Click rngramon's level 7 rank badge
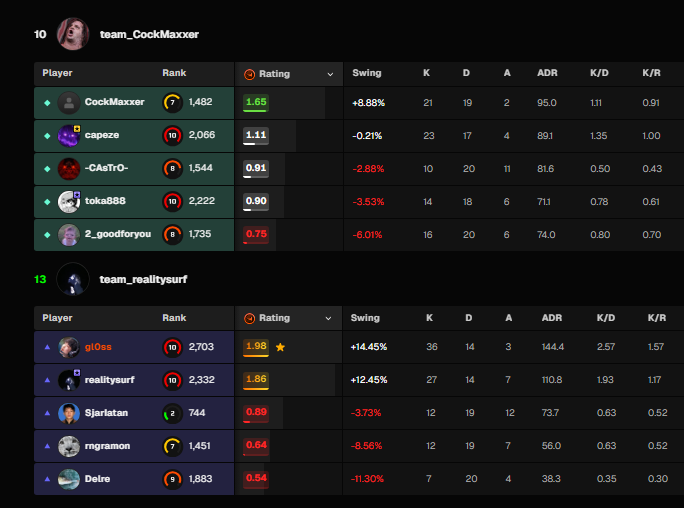 (x=172, y=447)
